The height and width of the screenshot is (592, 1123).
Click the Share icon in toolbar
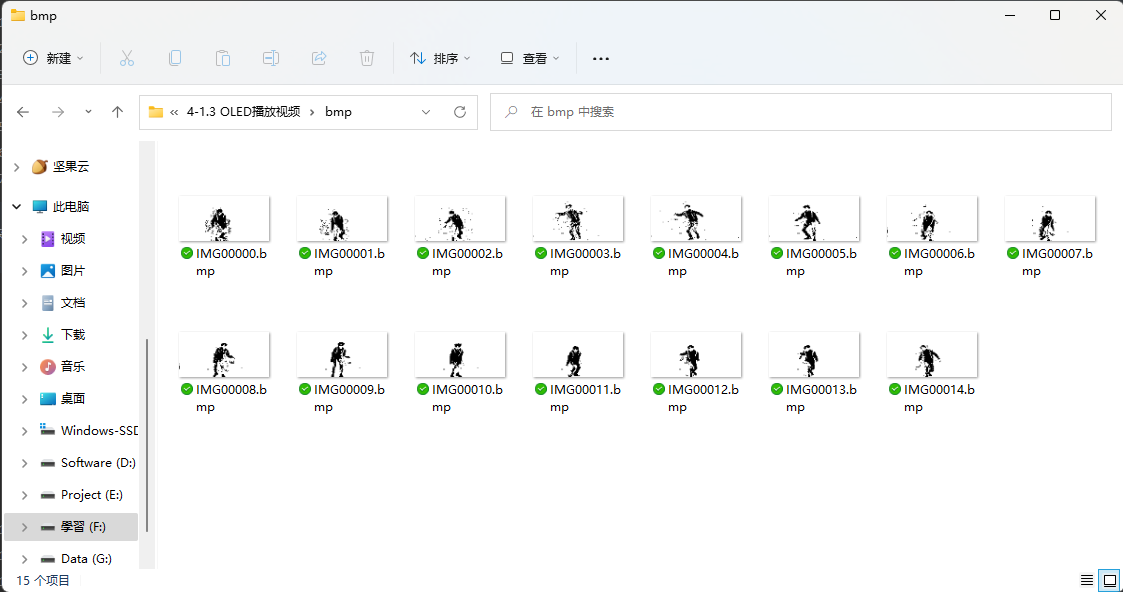[x=319, y=58]
